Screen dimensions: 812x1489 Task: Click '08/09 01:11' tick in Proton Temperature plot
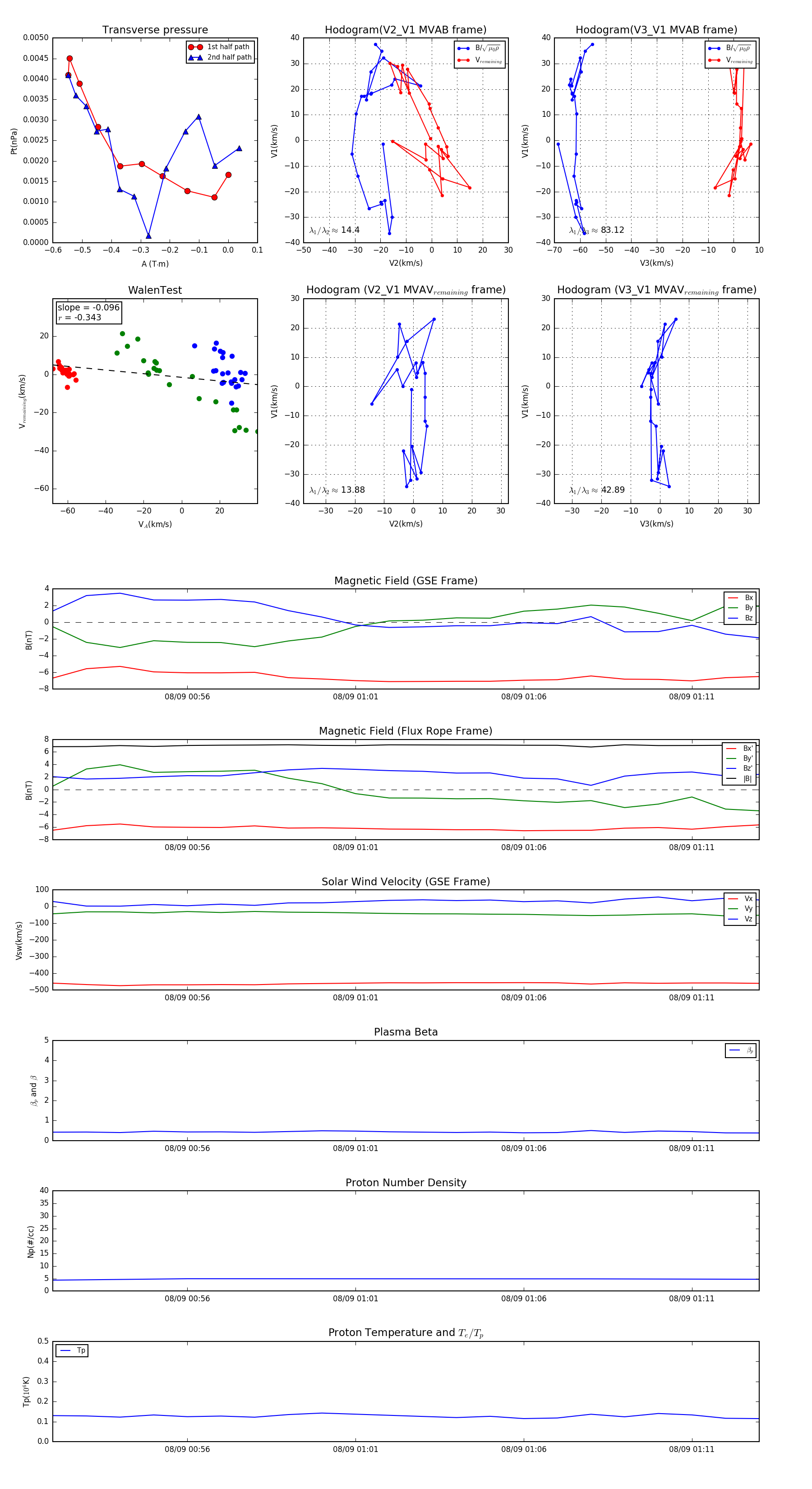(x=691, y=1449)
